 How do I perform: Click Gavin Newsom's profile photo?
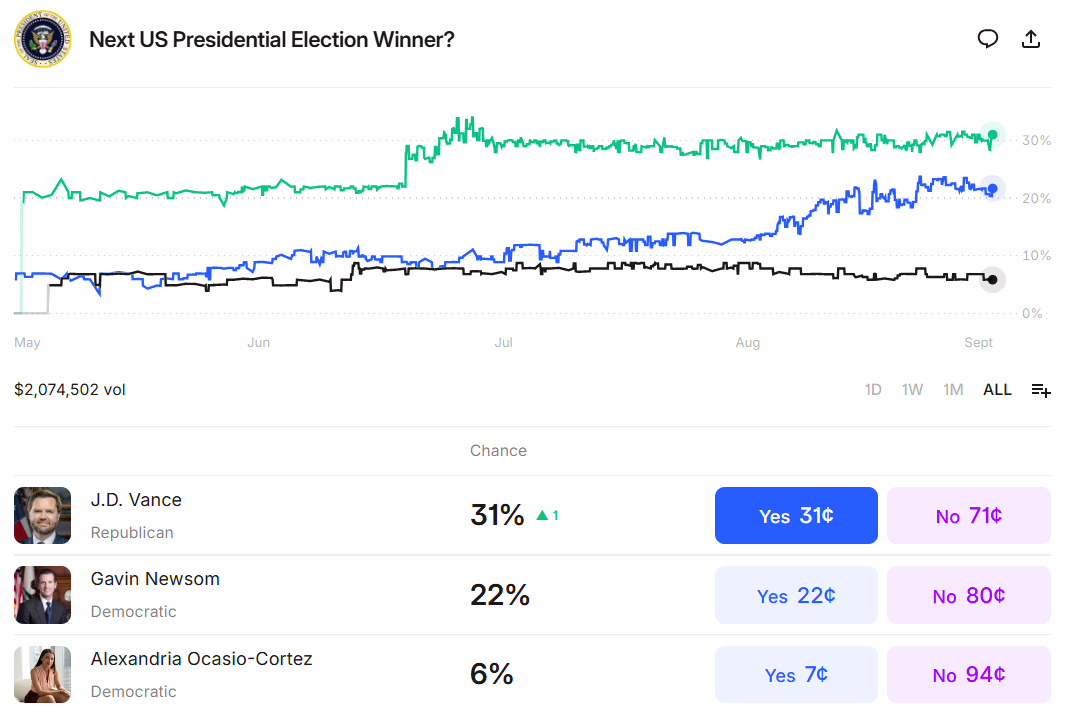point(42,595)
